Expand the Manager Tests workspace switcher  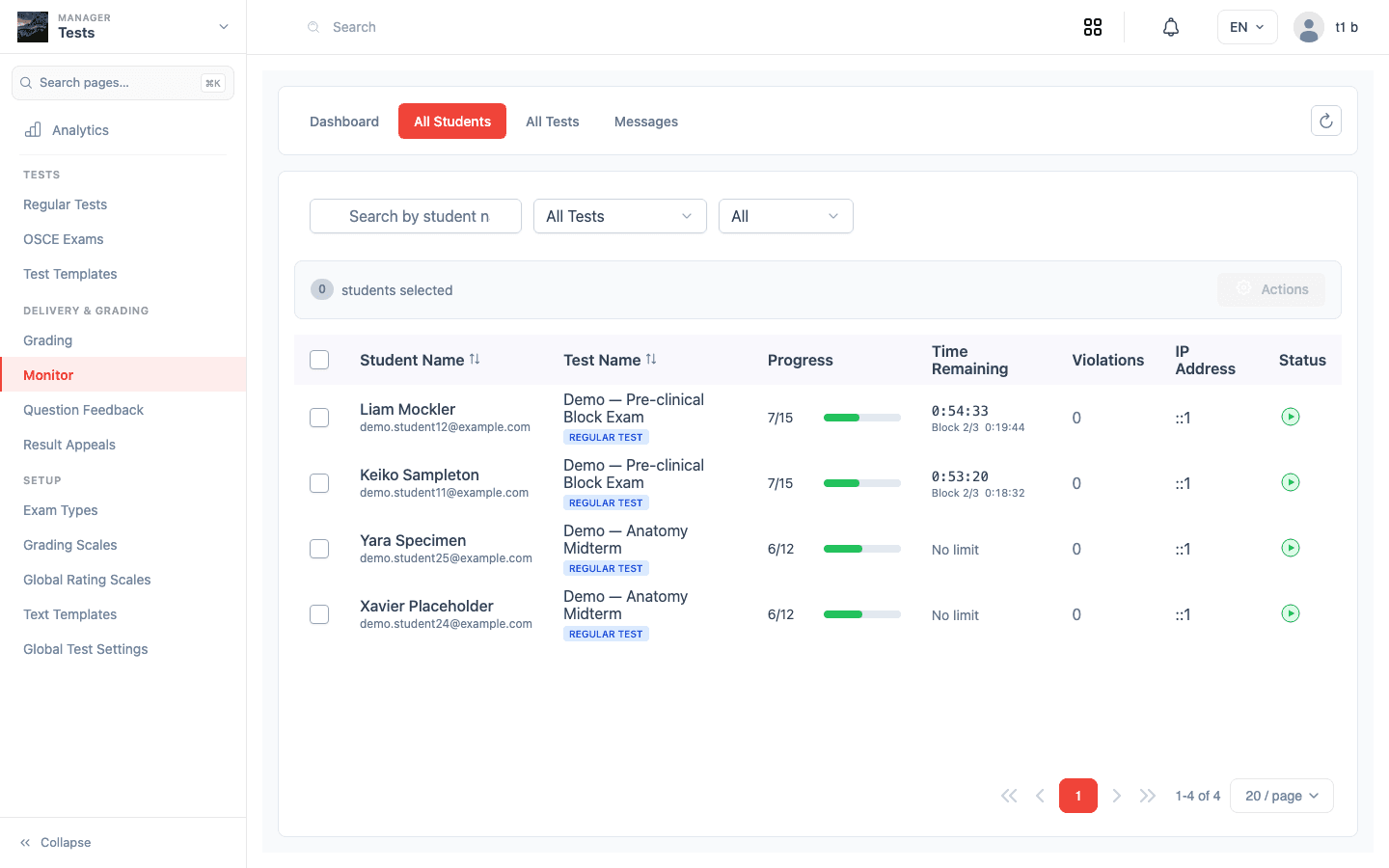pyautogui.click(x=123, y=27)
